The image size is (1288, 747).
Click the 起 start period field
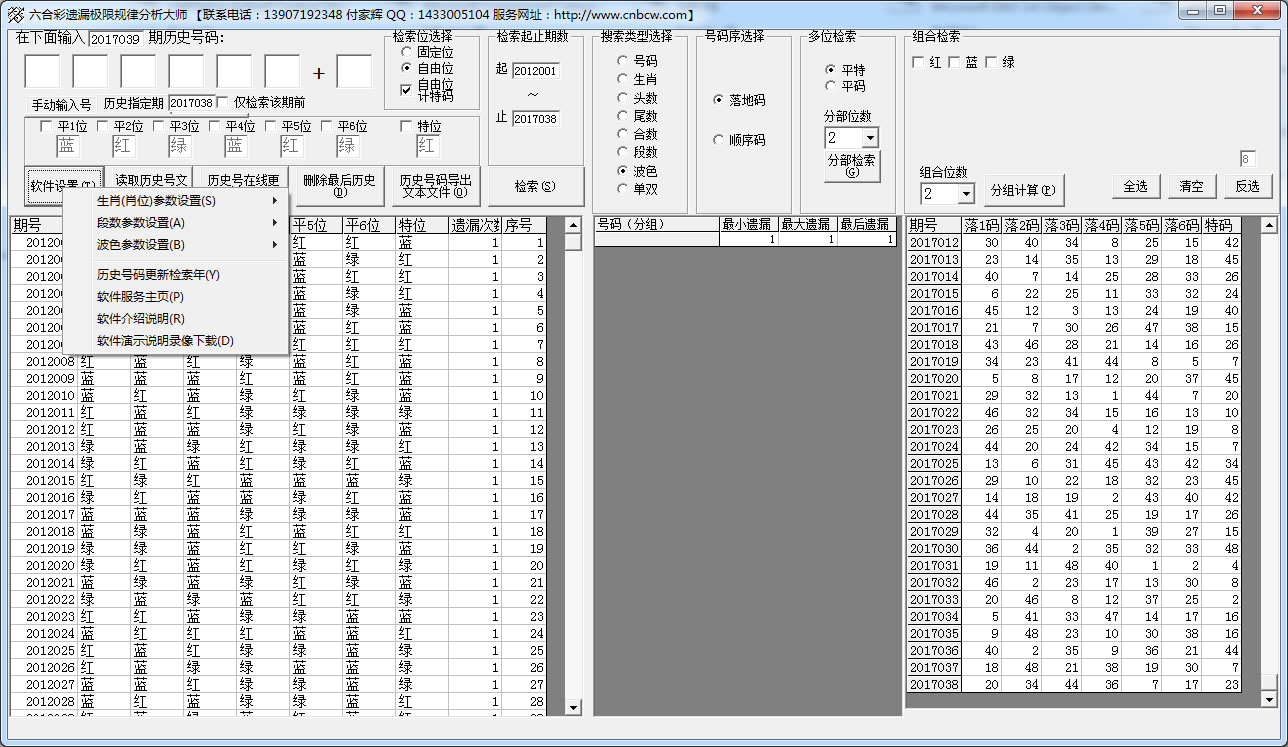coord(536,71)
